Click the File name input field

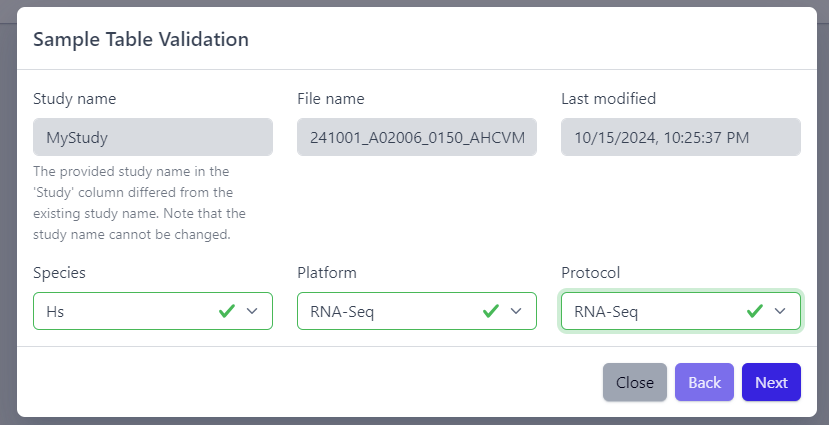click(417, 137)
